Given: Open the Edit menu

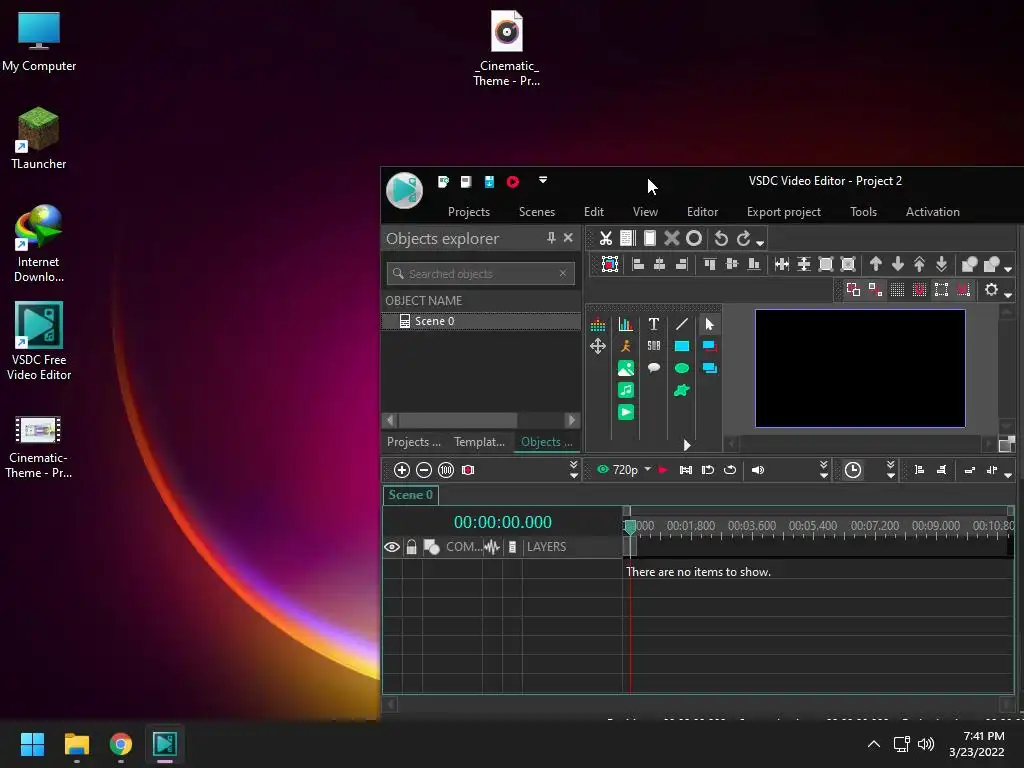Looking at the screenshot, I should [x=594, y=212].
